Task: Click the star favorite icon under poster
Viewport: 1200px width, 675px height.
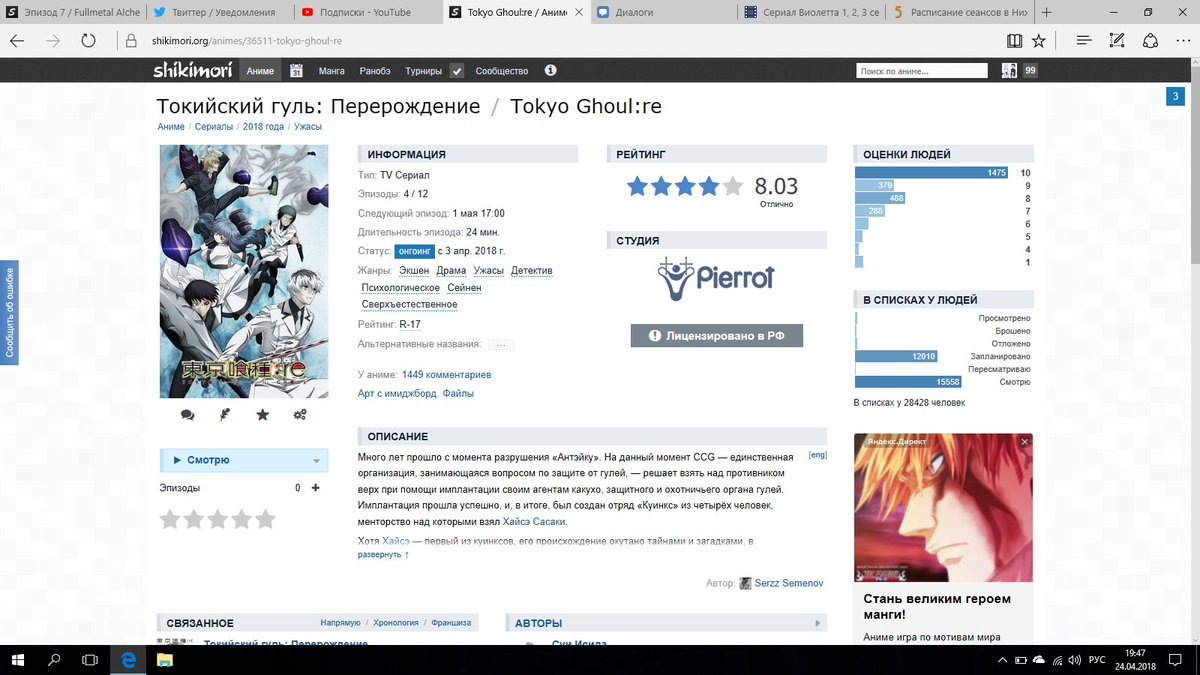Action: (x=262, y=415)
